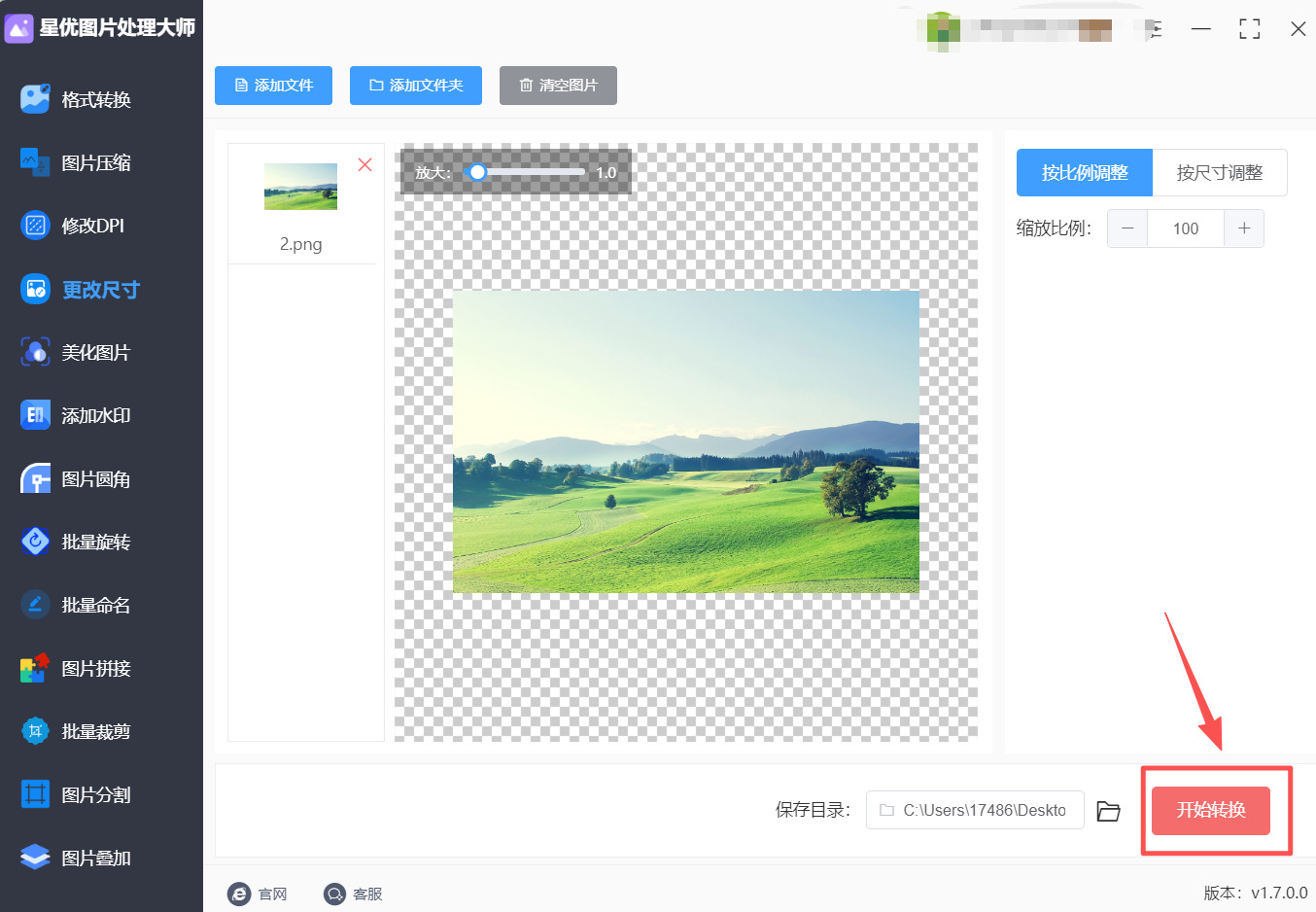Select 批量命名 in sidebar
The width and height of the screenshot is (1316, 912).
[x=96, y=605]
